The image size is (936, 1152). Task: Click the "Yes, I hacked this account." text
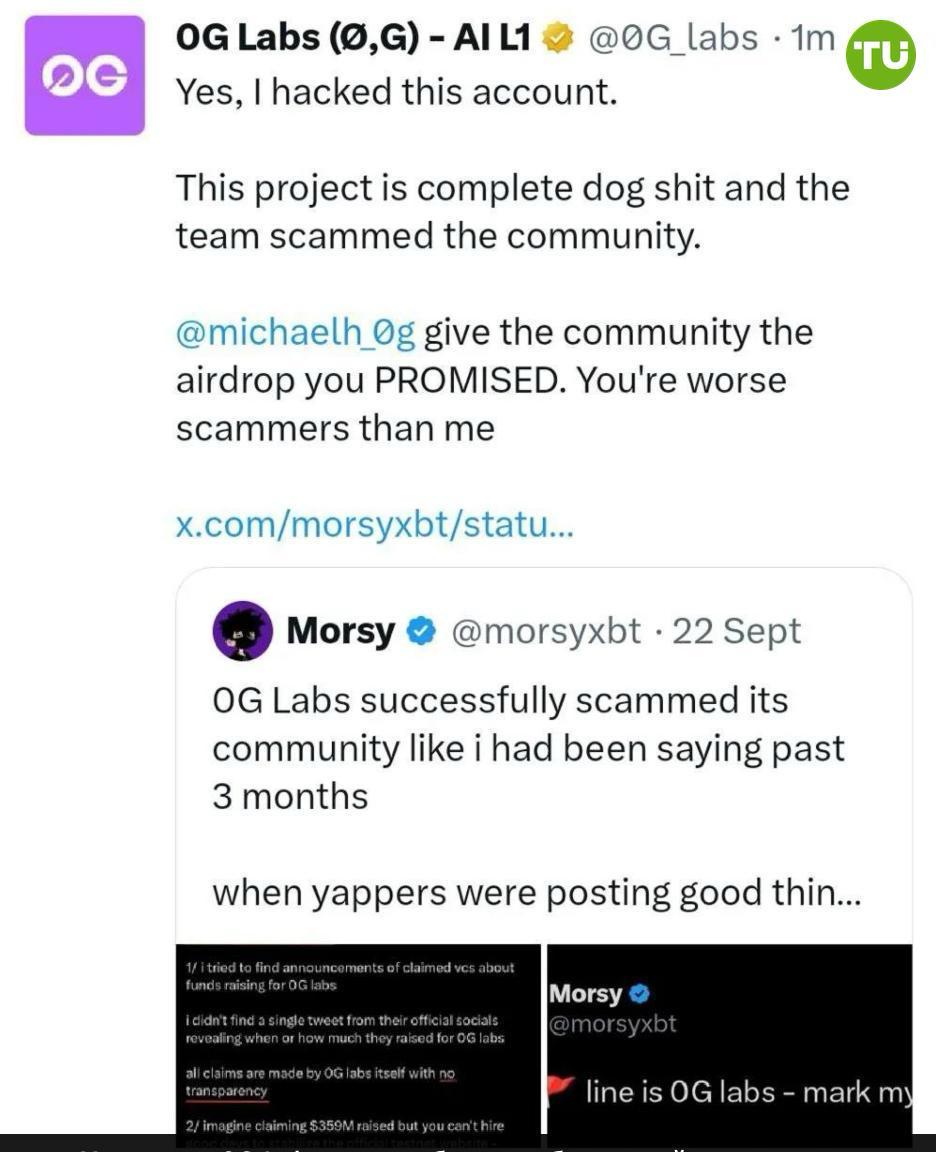click(x=397, y=92)
